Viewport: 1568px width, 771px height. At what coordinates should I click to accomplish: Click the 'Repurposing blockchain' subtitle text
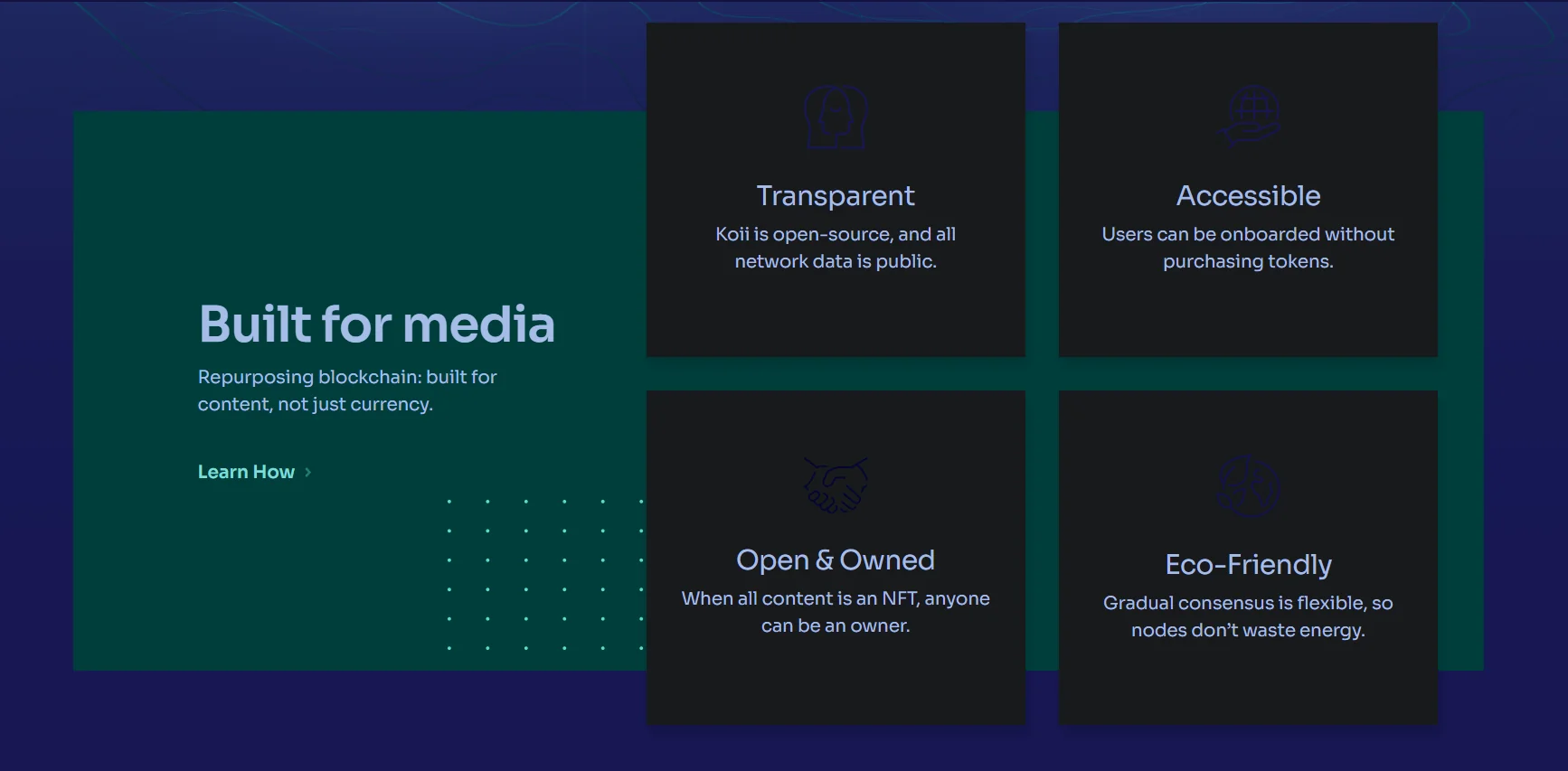tap(347, 390)
